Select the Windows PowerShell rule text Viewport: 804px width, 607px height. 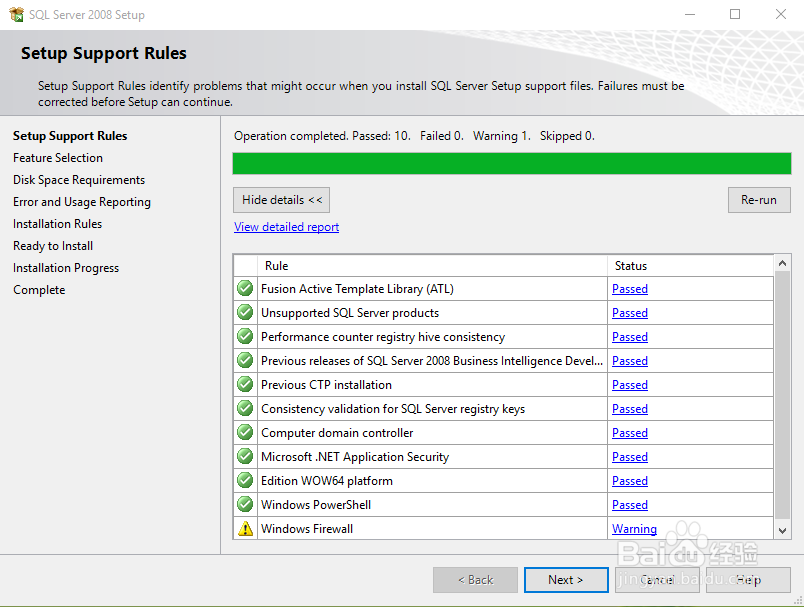click(x=316, y=505)
